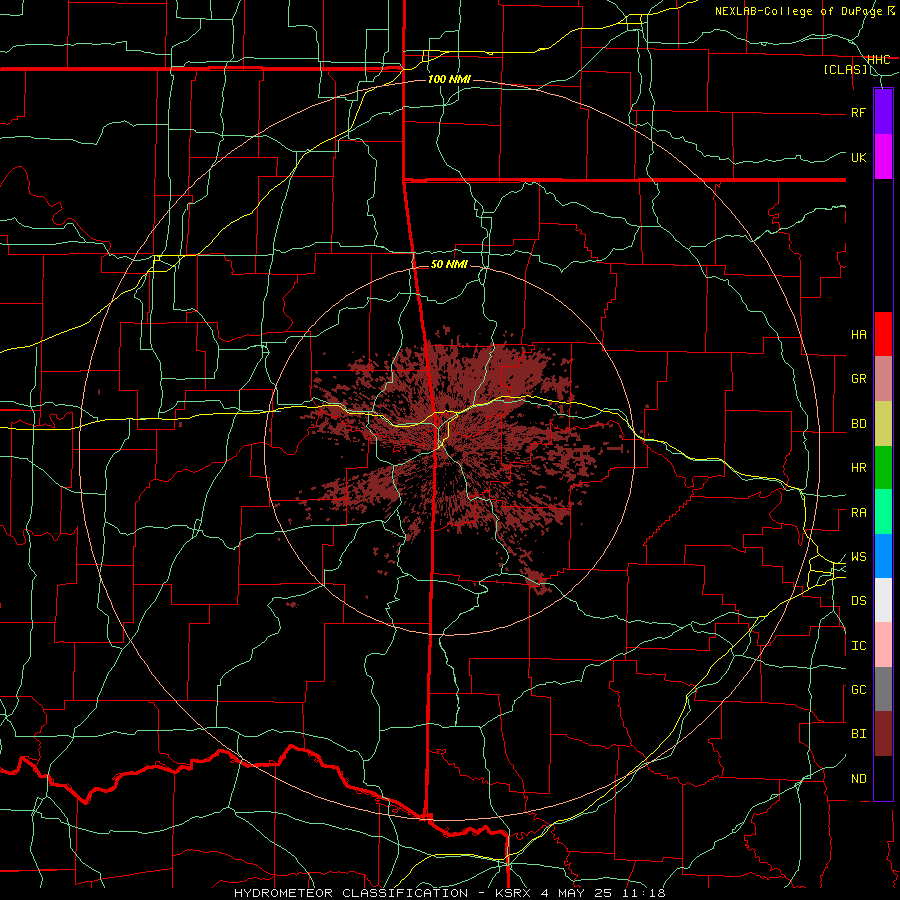Click the Hydrometeor Classification KSRX title text
Screen dimensions: 900x900
[x=449, y=893]
